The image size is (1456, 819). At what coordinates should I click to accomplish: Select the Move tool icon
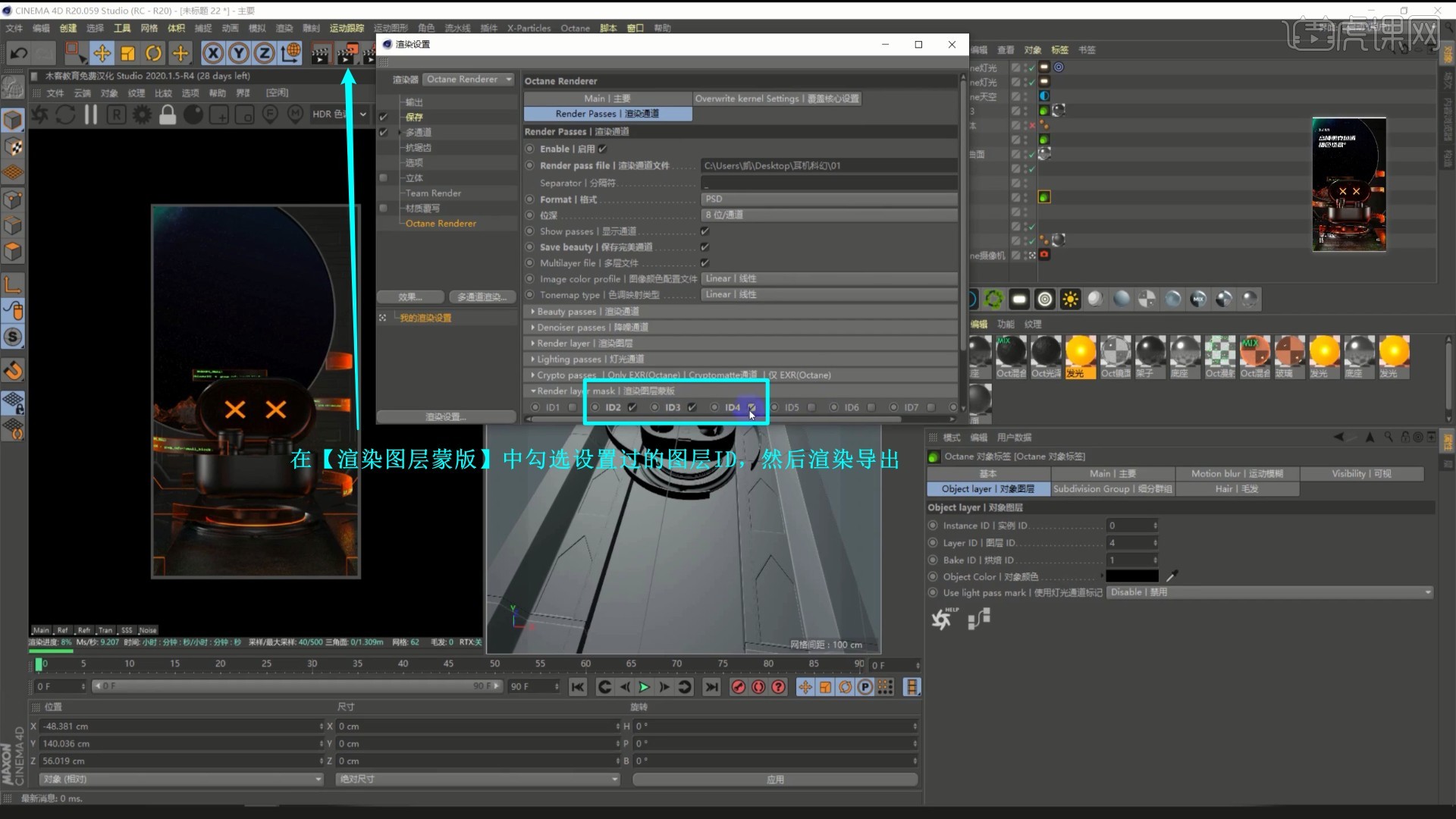click(x=102, y=53)
